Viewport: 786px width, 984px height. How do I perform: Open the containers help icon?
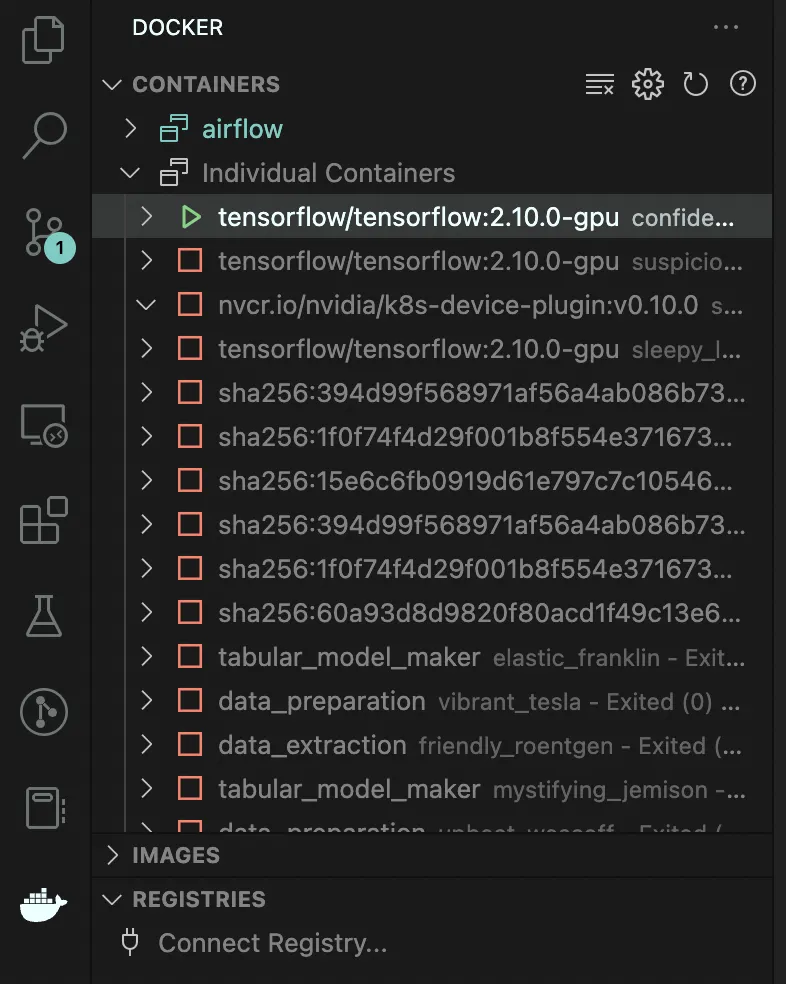[x=742, y=85]
